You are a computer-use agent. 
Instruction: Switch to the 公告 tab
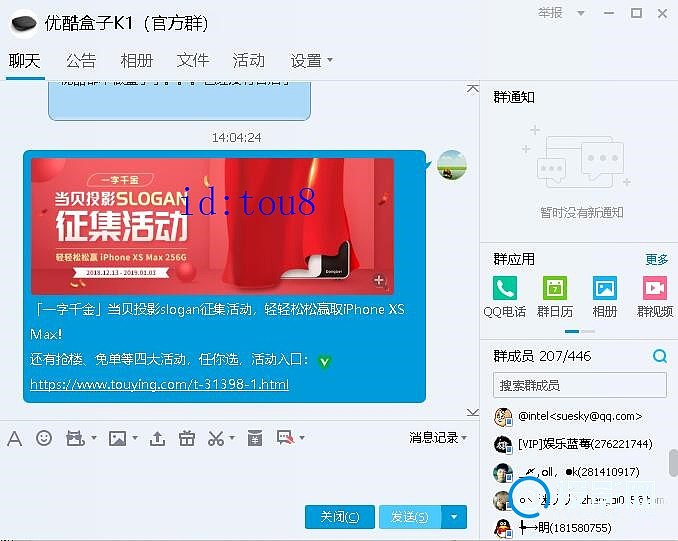[x=81, y=61]
